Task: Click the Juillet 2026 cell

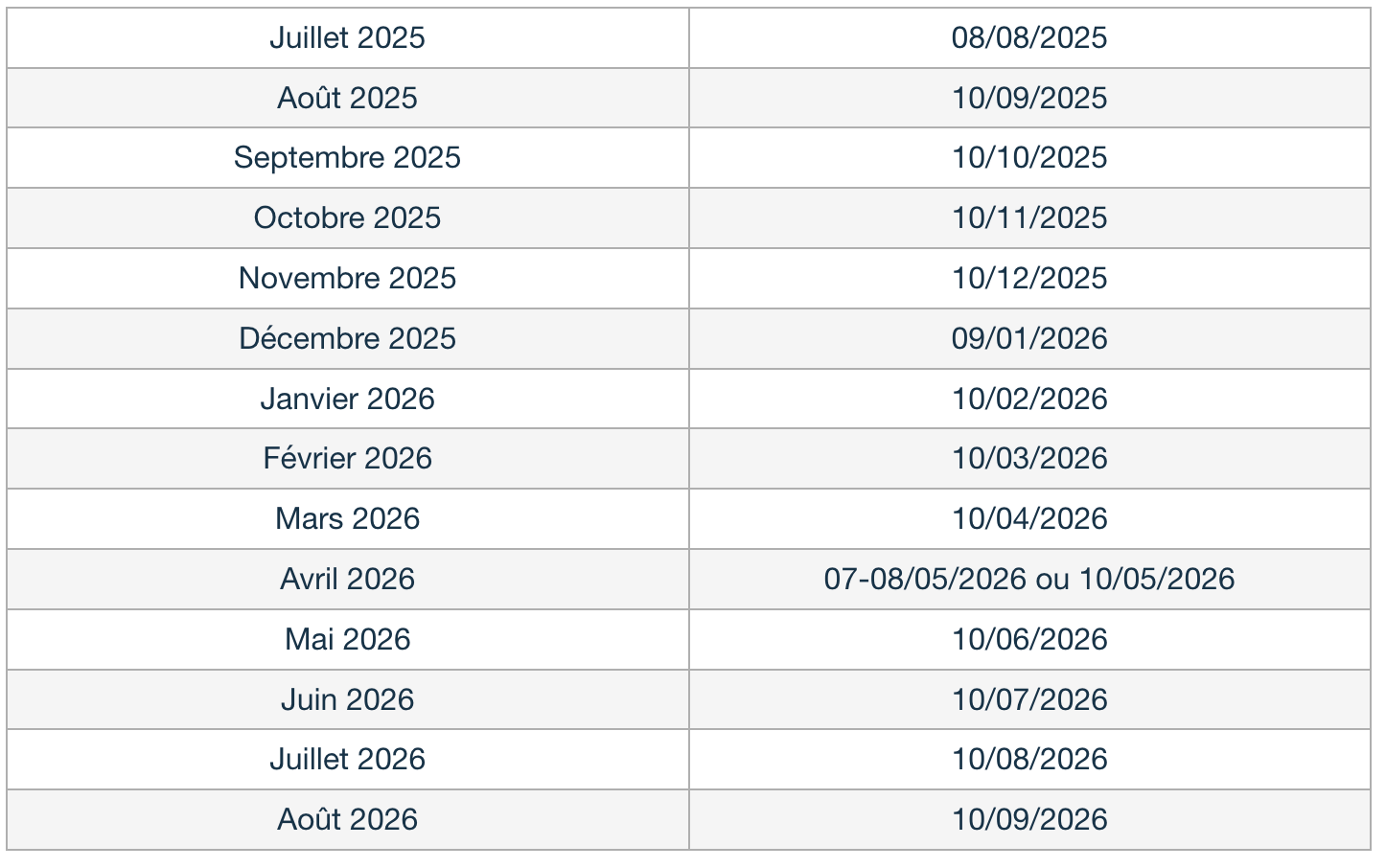Action: point(347,760)
